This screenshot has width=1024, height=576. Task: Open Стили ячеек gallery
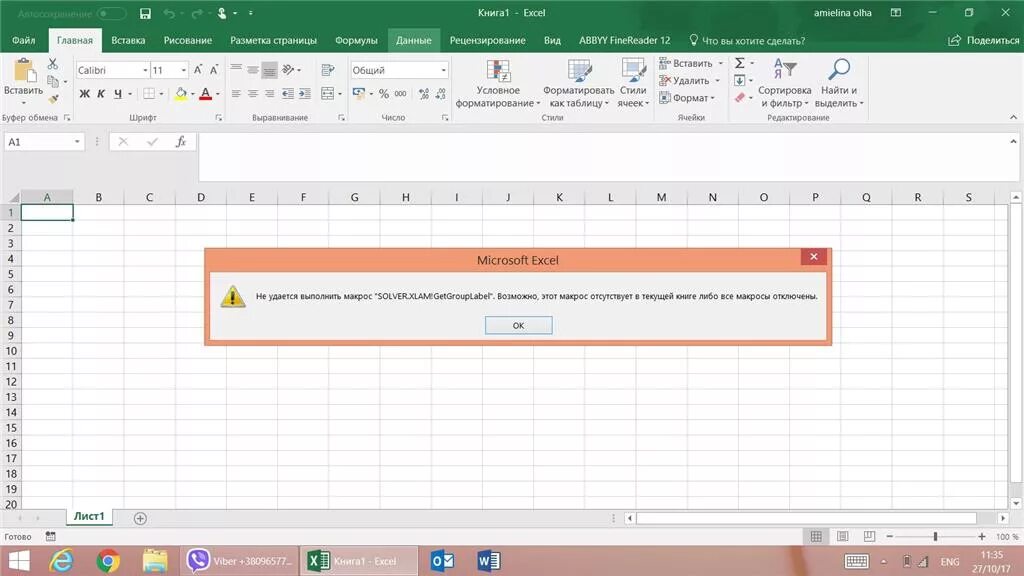tap(633, 84)
